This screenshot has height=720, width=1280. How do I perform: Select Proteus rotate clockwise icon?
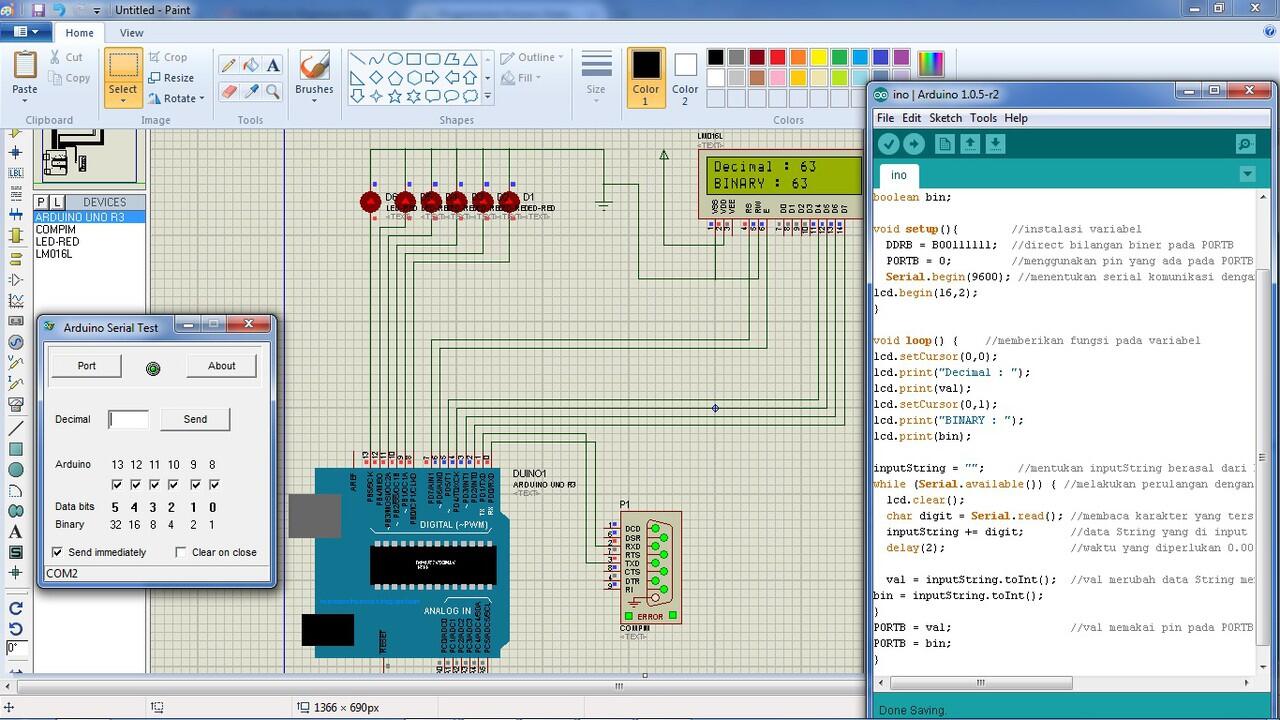(x=15, y=608)
